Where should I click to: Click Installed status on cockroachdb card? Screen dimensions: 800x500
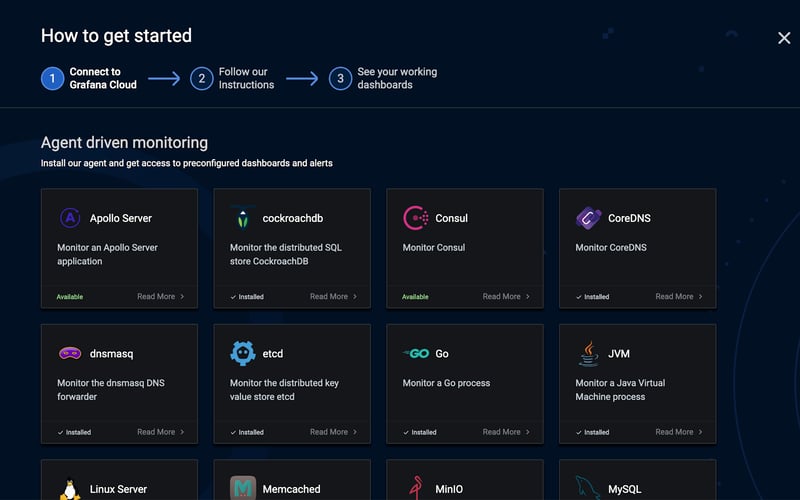pyautogui.click(x=247, y=296)
